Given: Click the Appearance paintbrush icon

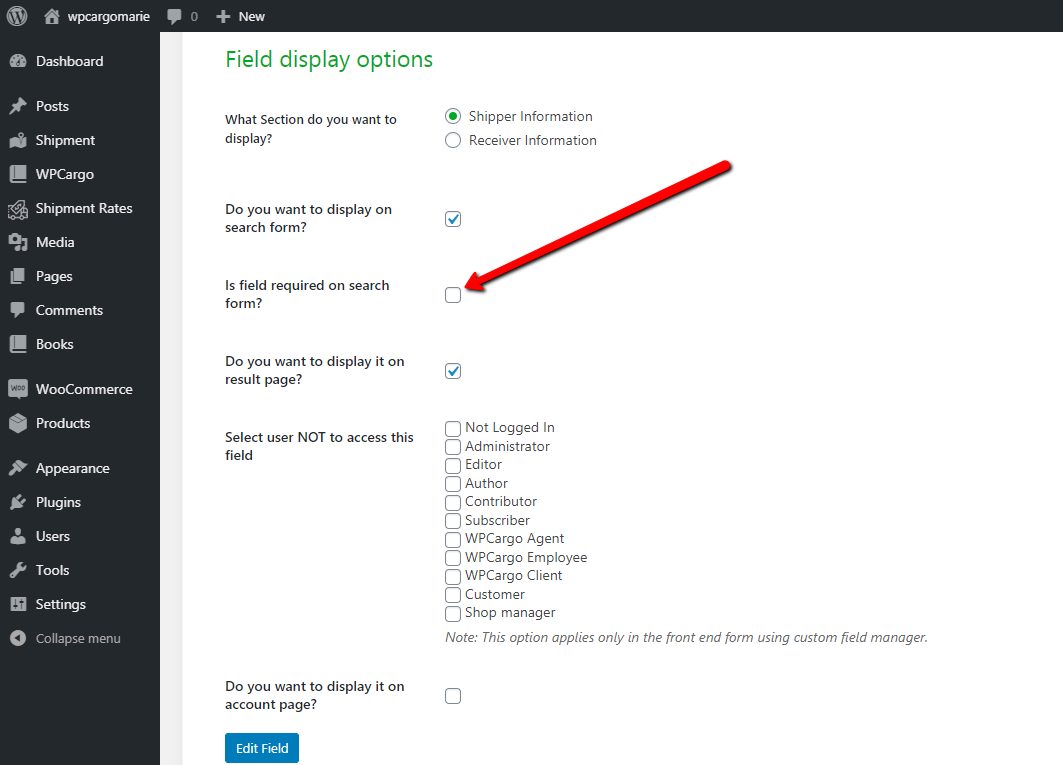Looking at the screenshot, I should coord(18,468).
